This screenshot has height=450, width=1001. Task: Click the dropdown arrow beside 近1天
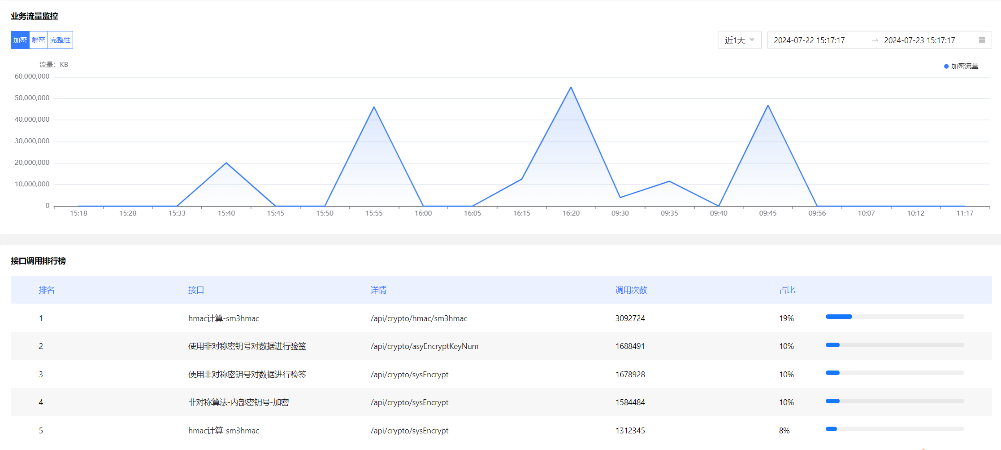[752, 40]
